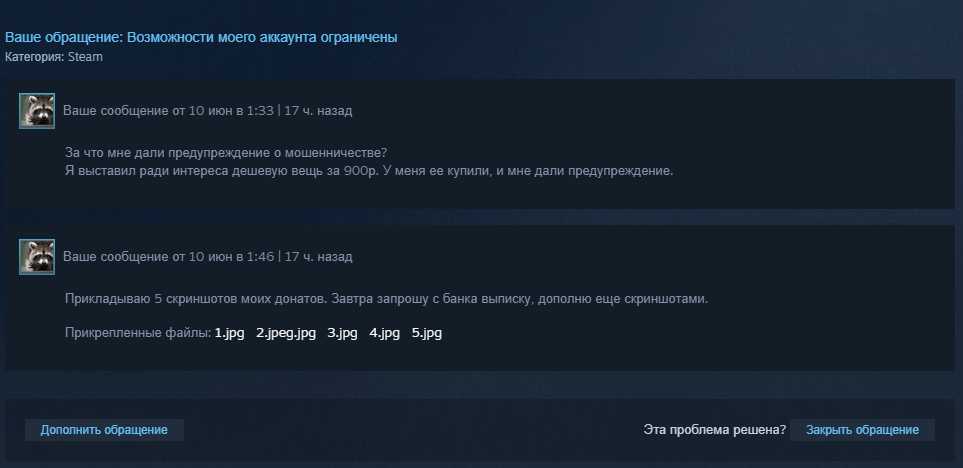The height and width of the screenshot is (468, 963).
Task: Open attached file 4.jpg
Action: [384, 333]
